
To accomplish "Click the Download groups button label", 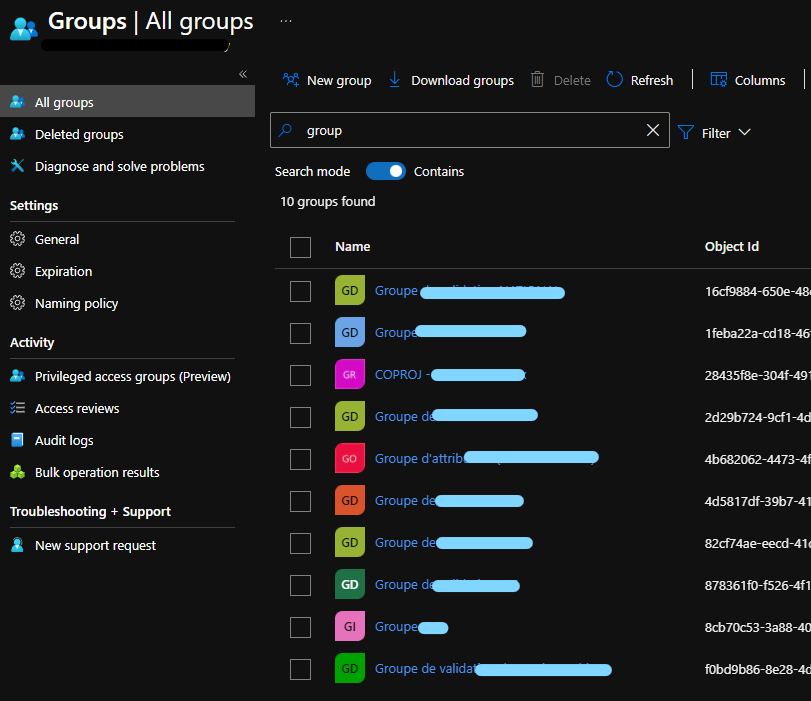I will (x=462, y=81).
